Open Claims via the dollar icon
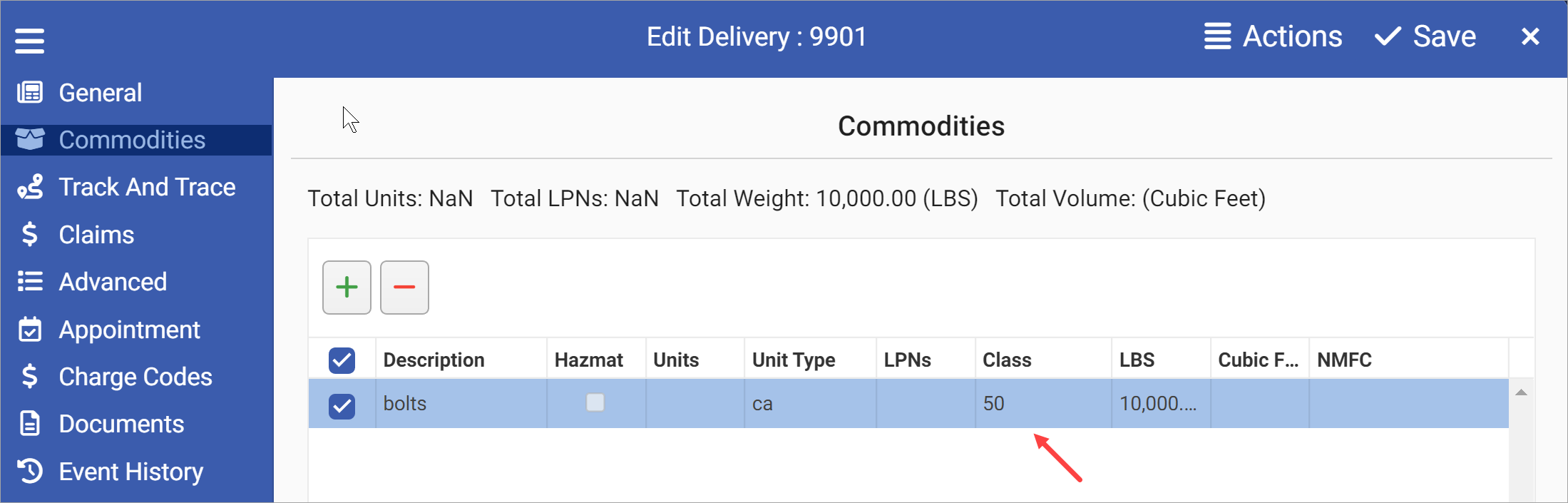Viewport: 1568px width, 503px height. tap(29, 234)
